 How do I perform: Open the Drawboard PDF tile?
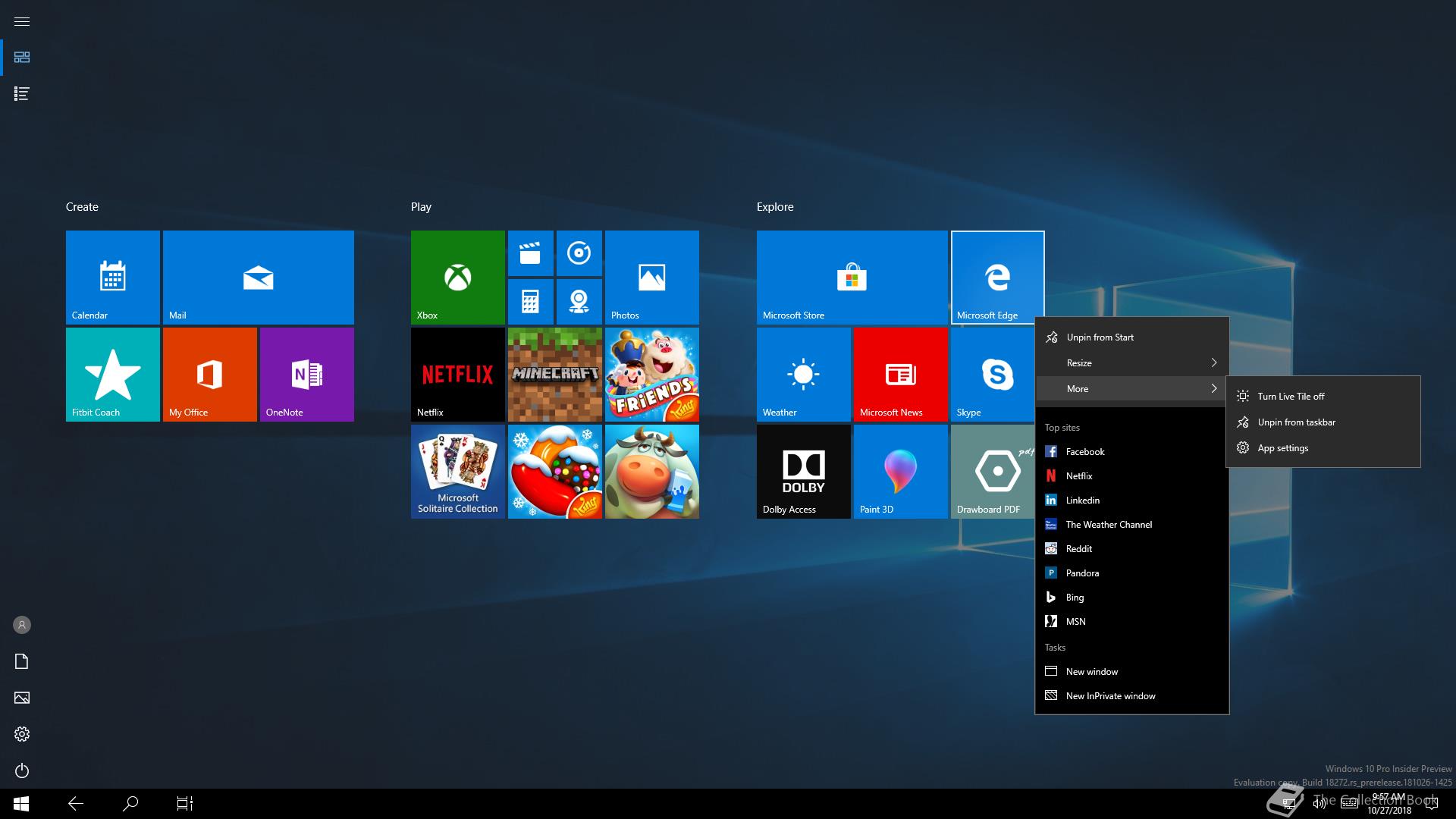tap(993, 472)
